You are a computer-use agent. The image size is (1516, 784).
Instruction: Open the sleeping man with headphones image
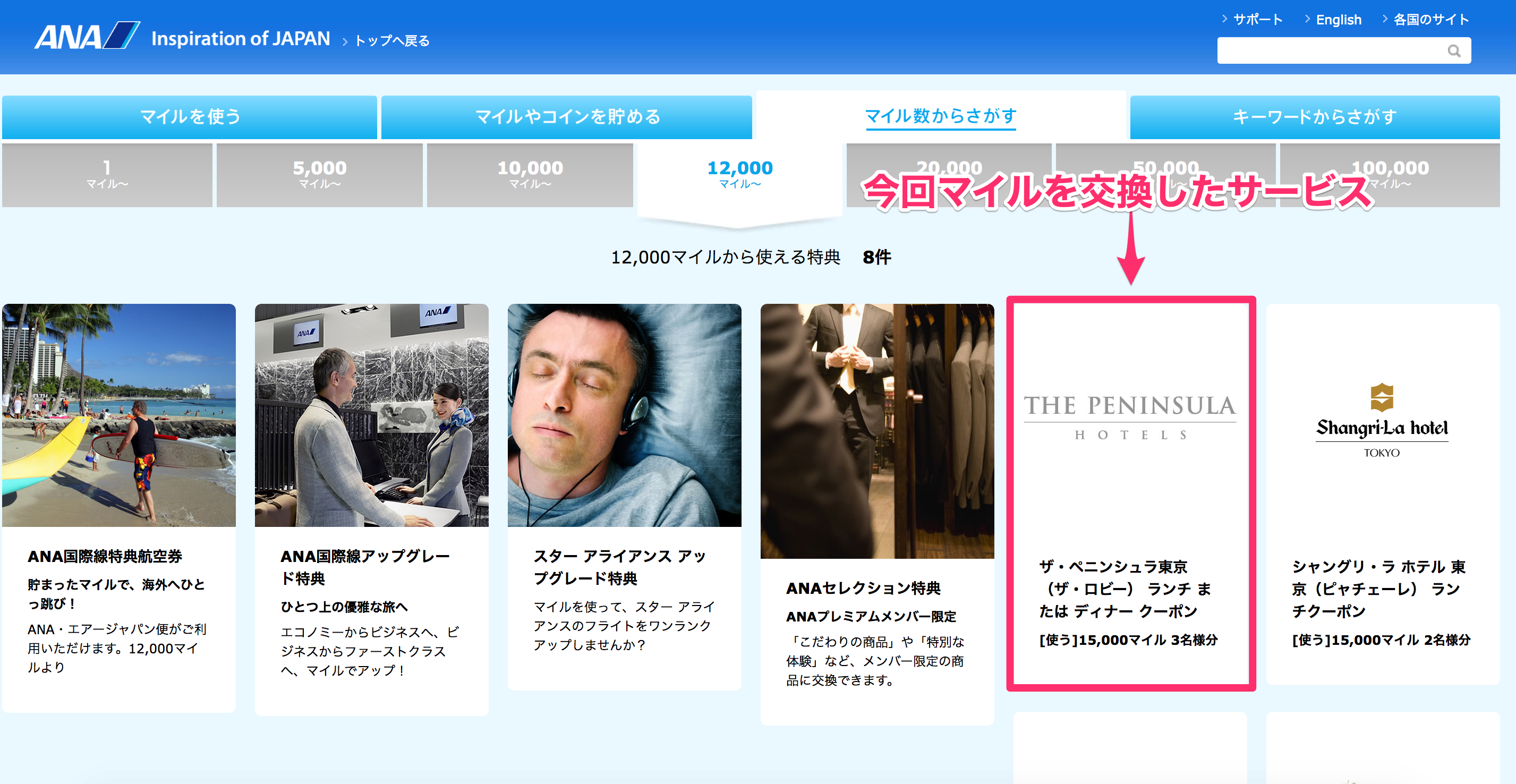point(624,415)
